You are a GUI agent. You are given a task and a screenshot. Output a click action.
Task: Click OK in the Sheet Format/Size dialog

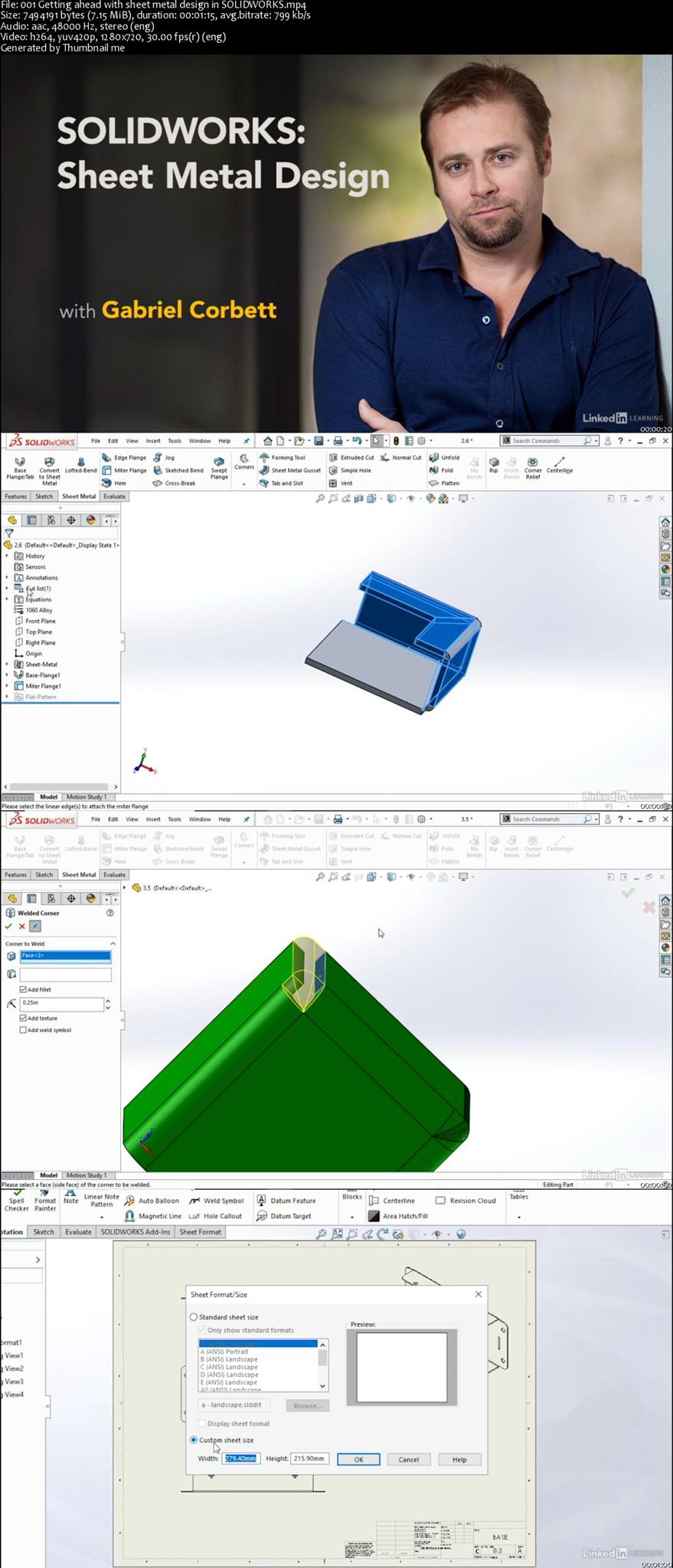(358, 1459)
